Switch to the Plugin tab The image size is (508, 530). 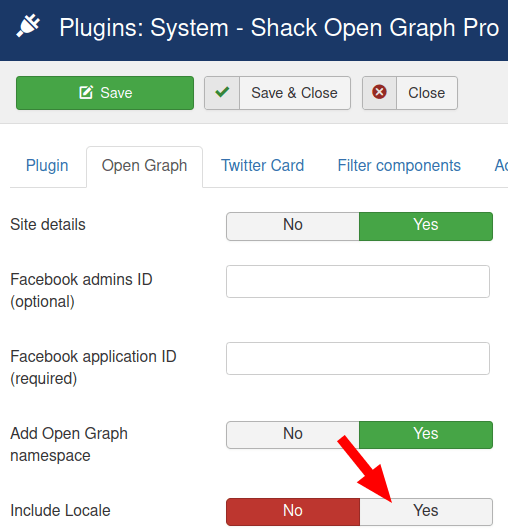[47, 166]
